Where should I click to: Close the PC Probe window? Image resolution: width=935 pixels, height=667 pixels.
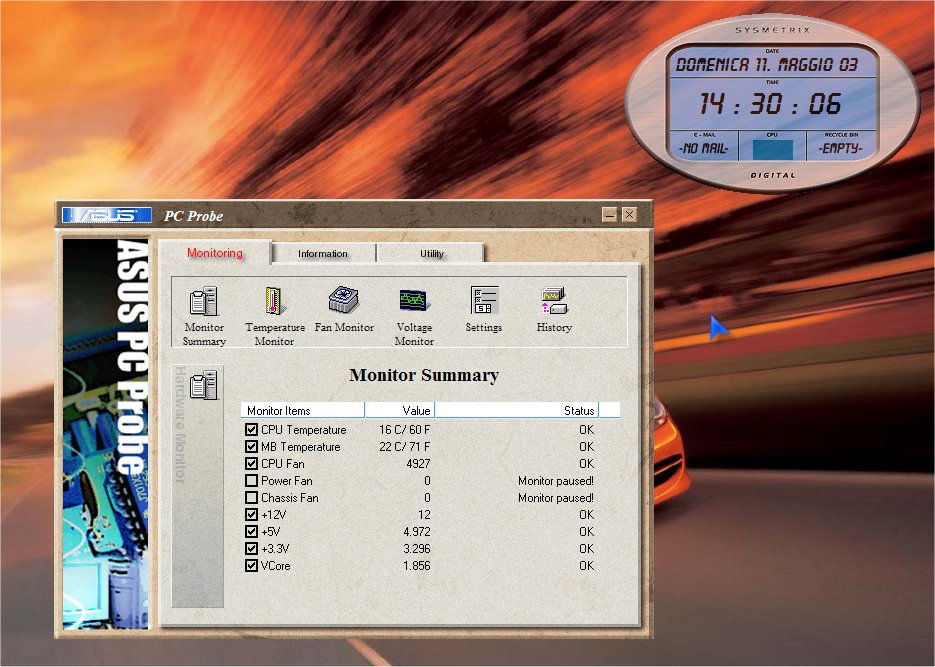629,215
